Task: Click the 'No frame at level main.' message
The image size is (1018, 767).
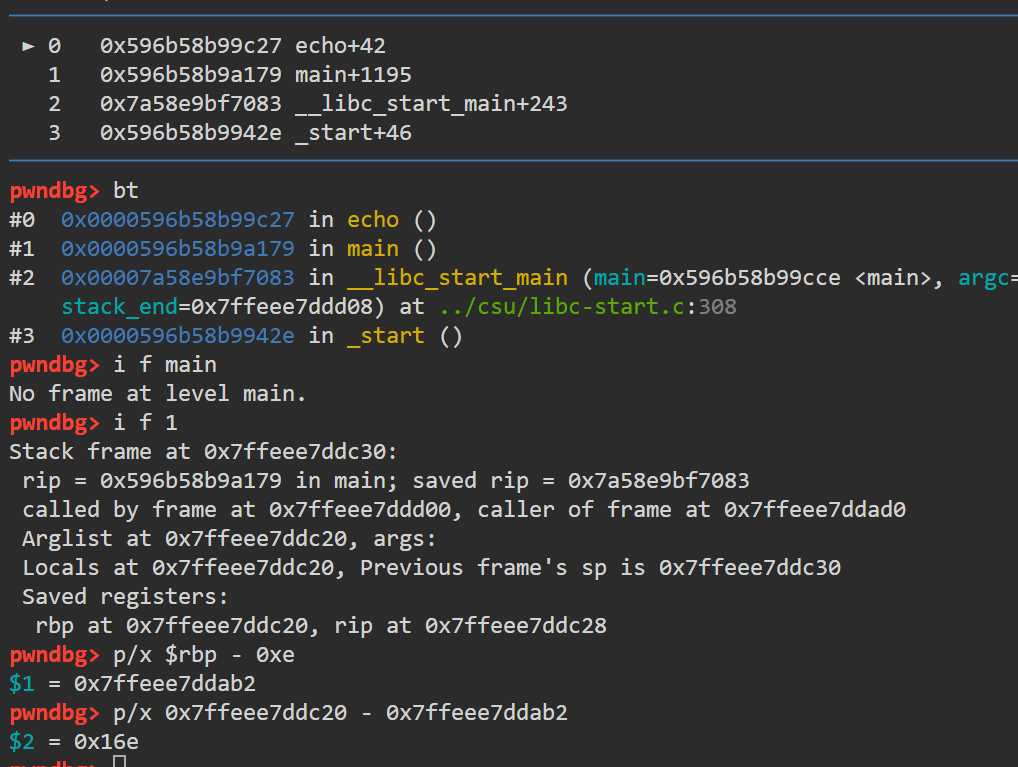Action: click(x=158, y=394)
